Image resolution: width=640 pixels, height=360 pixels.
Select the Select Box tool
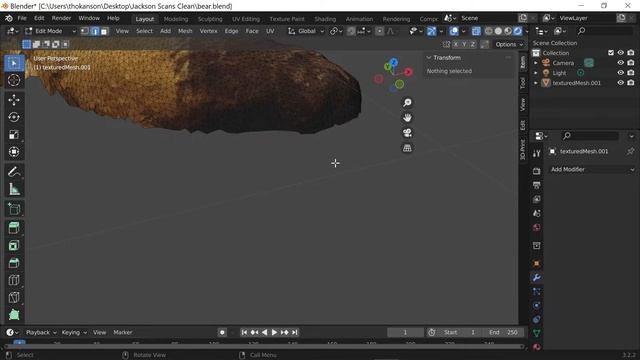point(14,64)
